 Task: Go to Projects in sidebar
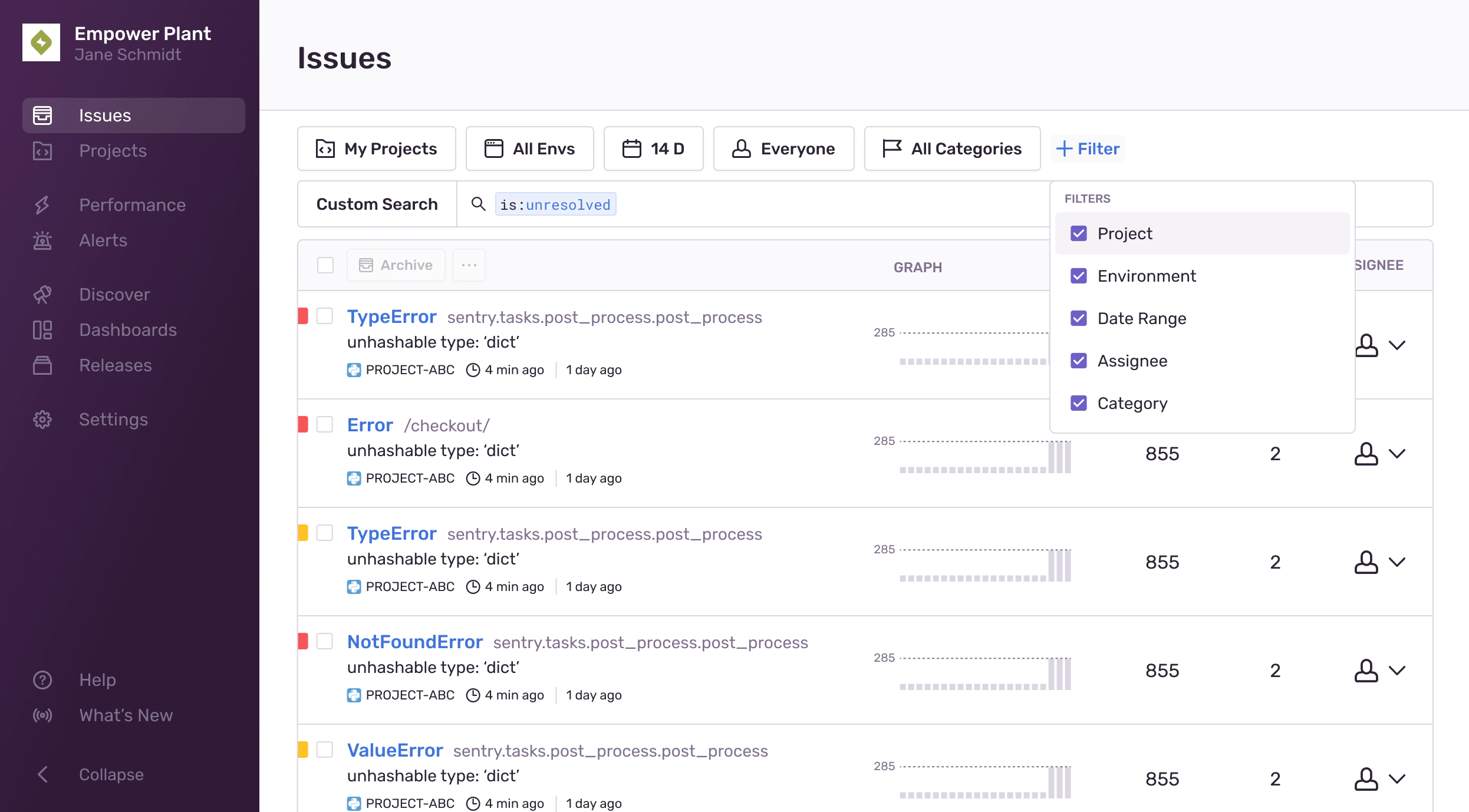coord(113,151)
